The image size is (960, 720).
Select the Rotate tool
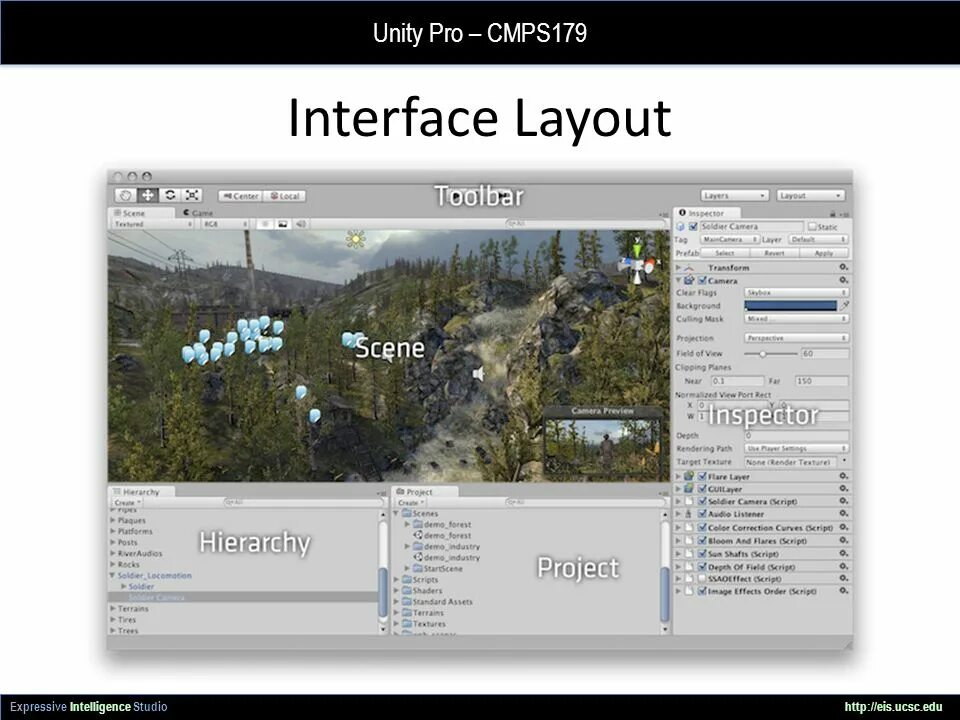[170, 195]
